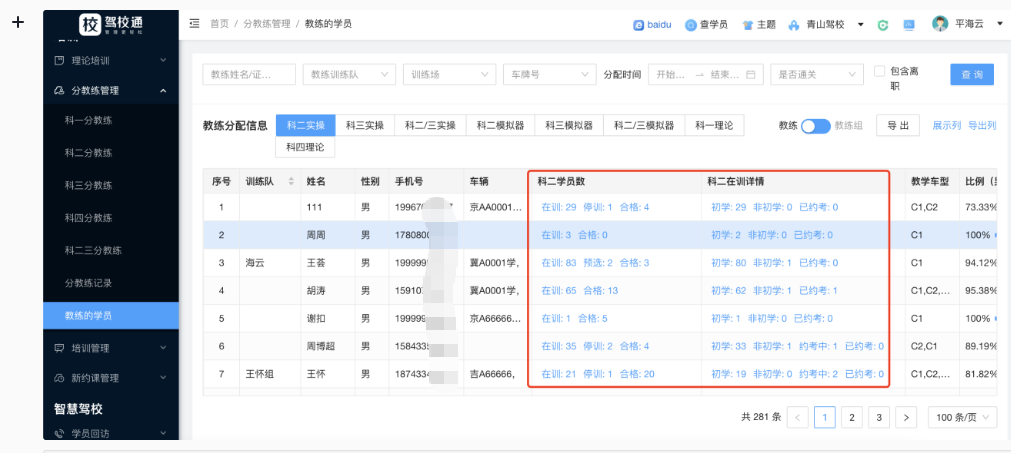This screenshot has height=453, width=1011.
Task: Collapse sidebar with the hamburger menu icon
Action: [194, 23]
